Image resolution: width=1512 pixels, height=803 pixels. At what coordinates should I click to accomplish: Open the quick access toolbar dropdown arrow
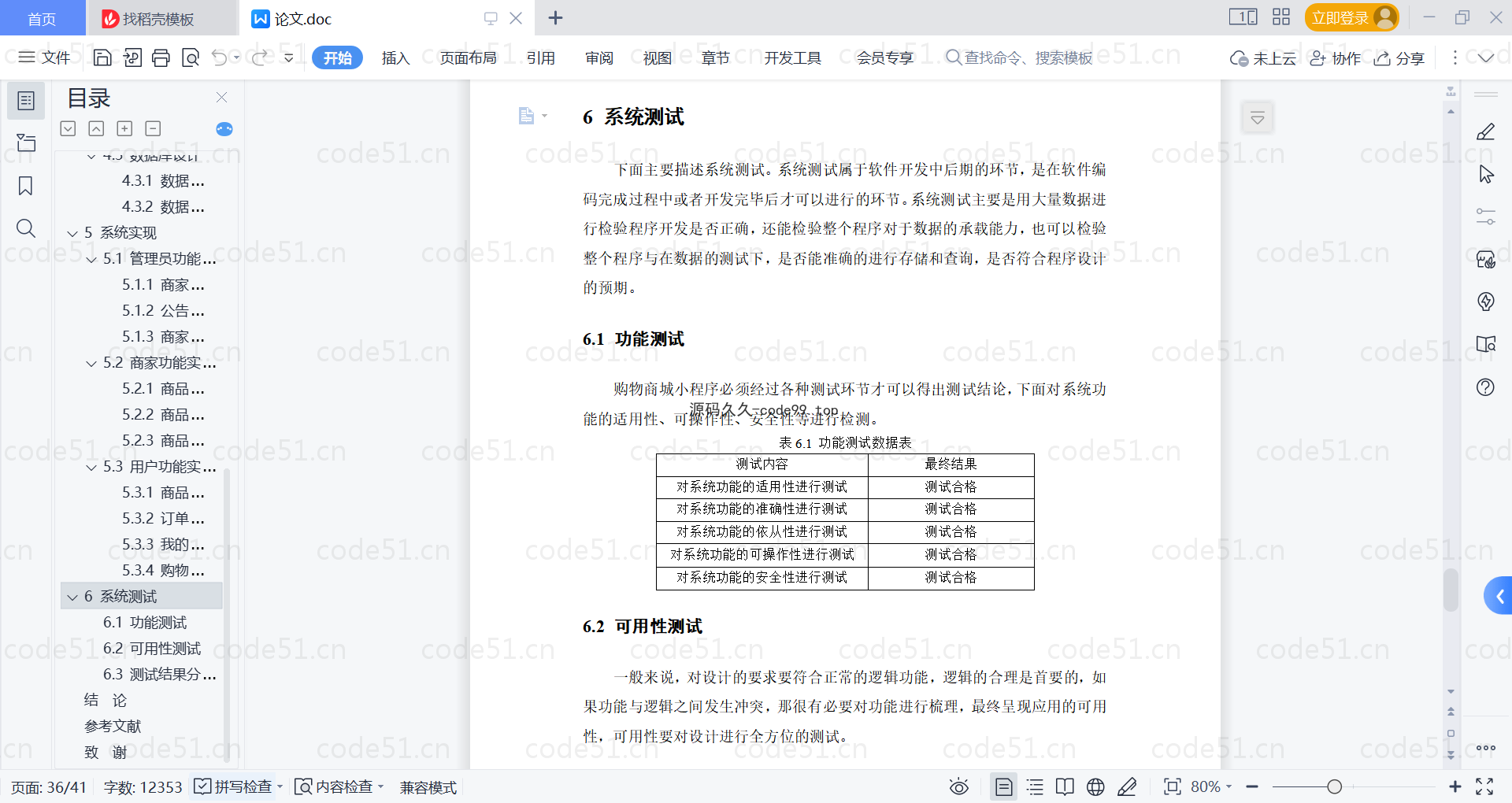click(288, 57)
